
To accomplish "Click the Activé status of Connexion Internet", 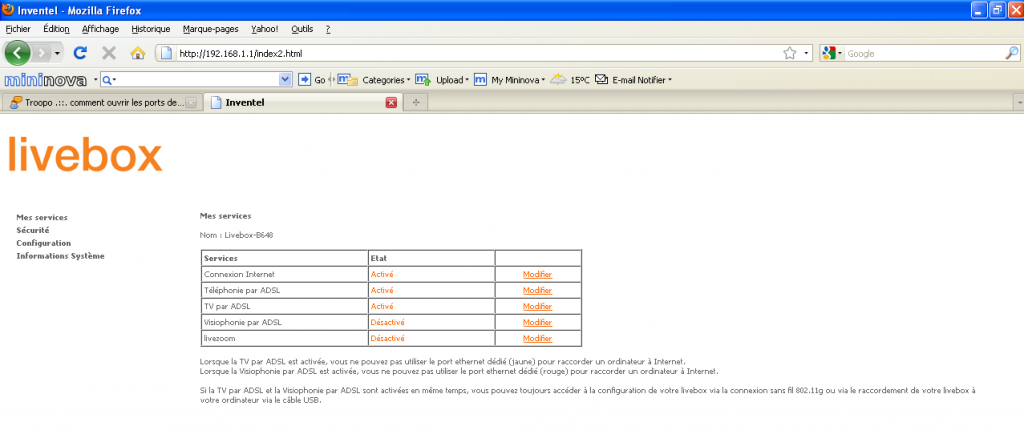I will tap(382, 275).
